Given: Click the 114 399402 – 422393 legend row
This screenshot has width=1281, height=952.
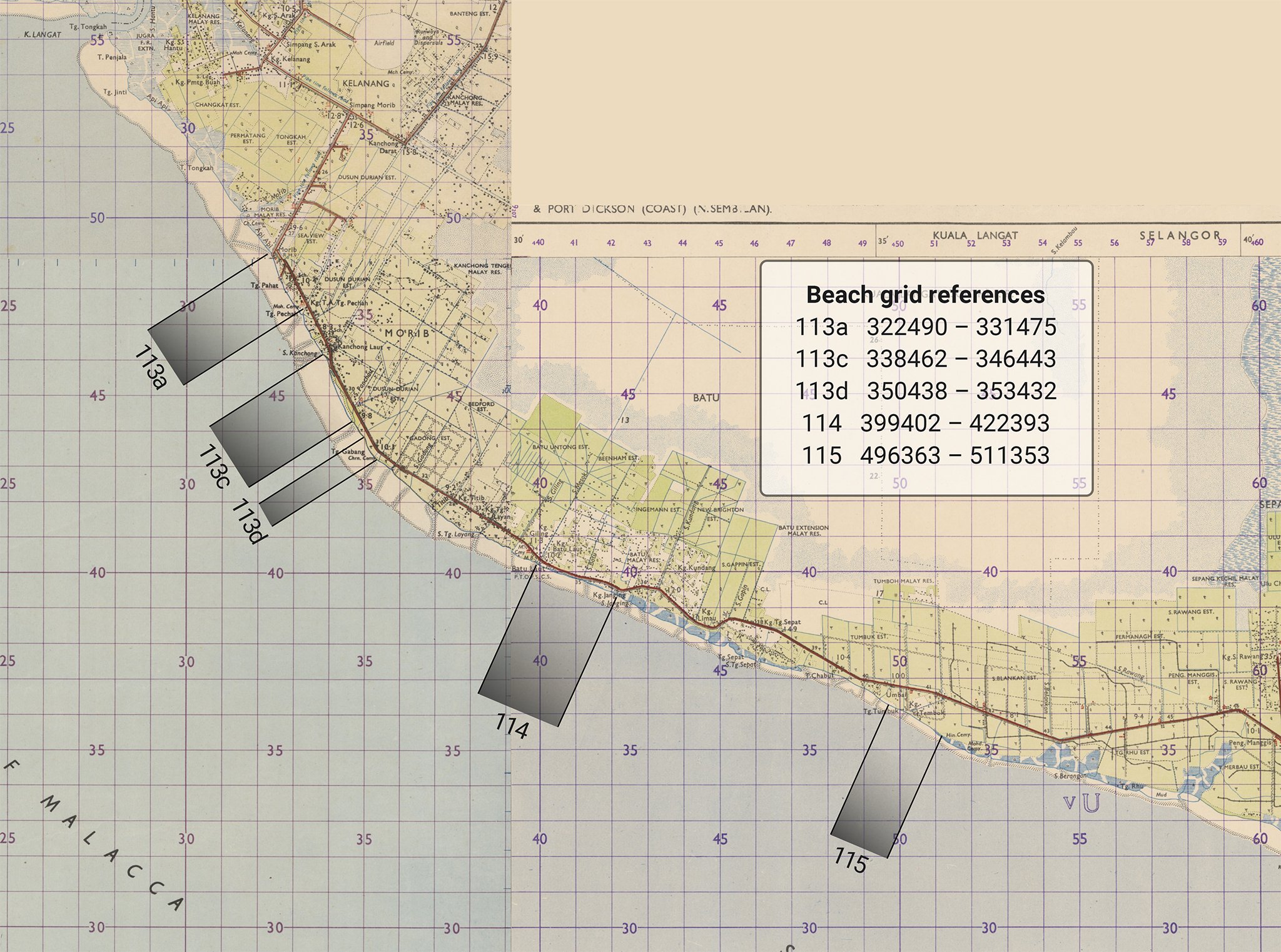Looking at the screenshot, I should pos(925,423).
